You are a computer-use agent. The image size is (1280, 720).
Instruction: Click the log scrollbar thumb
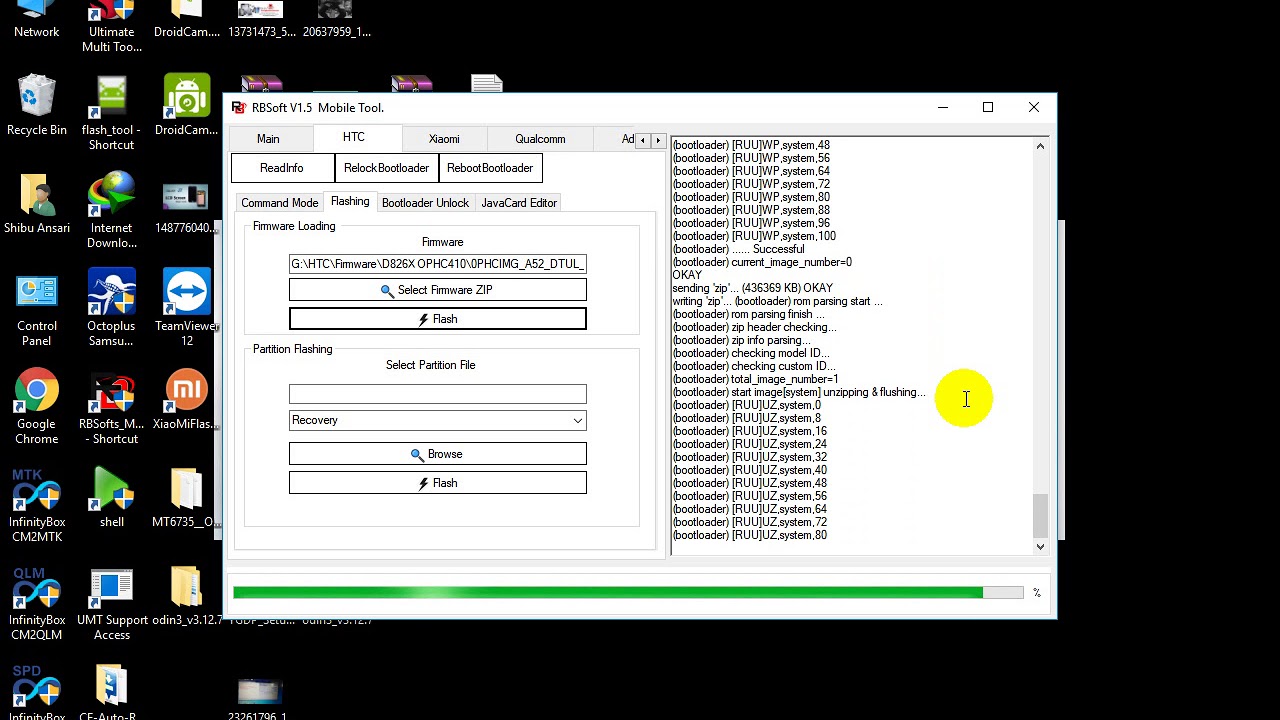1040,515
